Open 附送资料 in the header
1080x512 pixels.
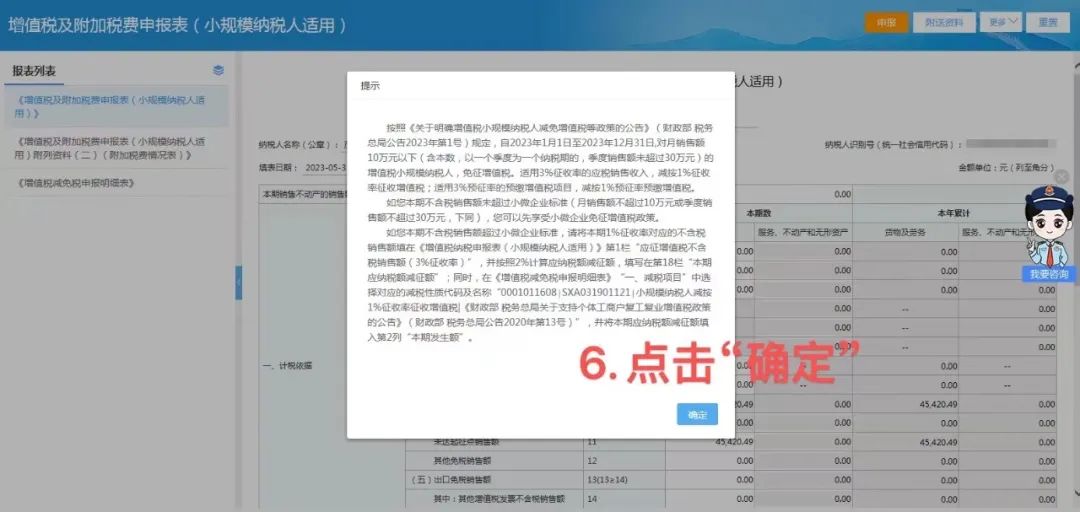[x=944, y=22]
